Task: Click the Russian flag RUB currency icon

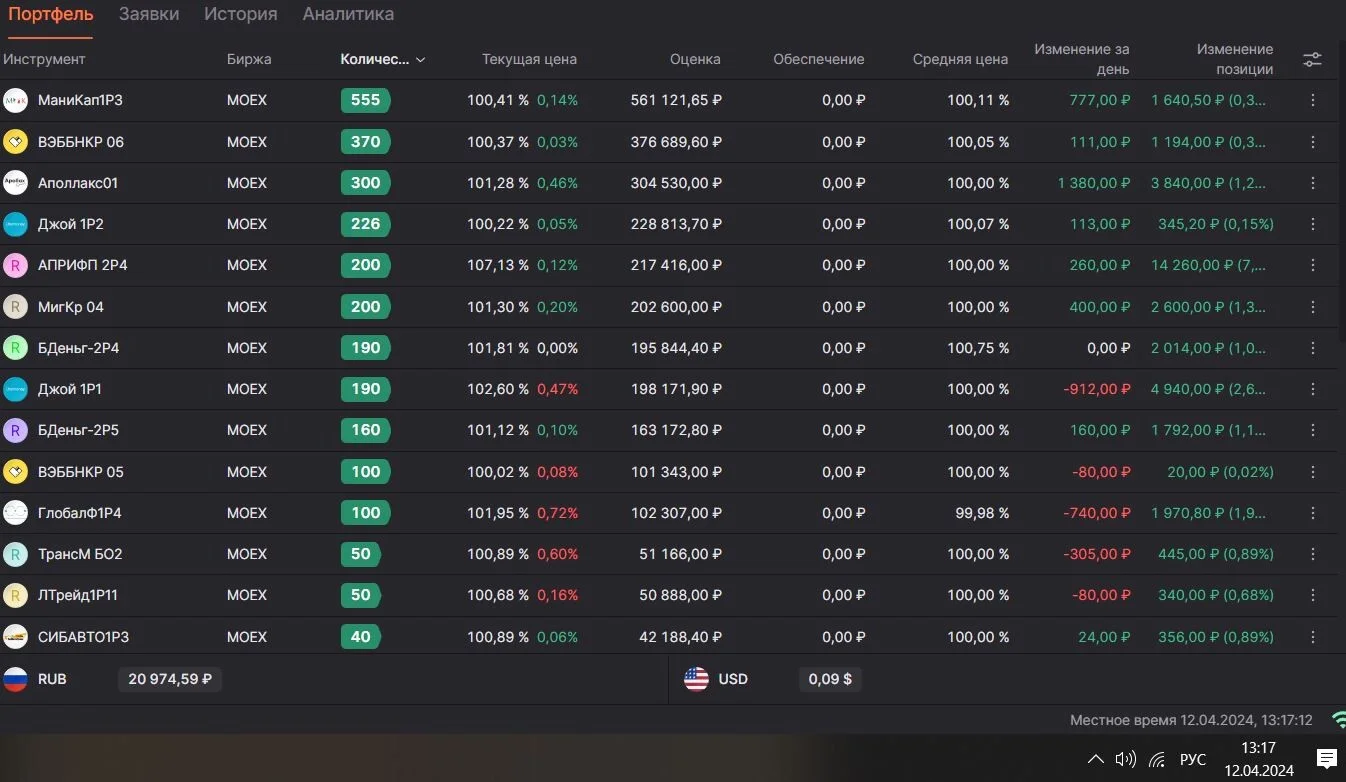Action: pos(15,679)
